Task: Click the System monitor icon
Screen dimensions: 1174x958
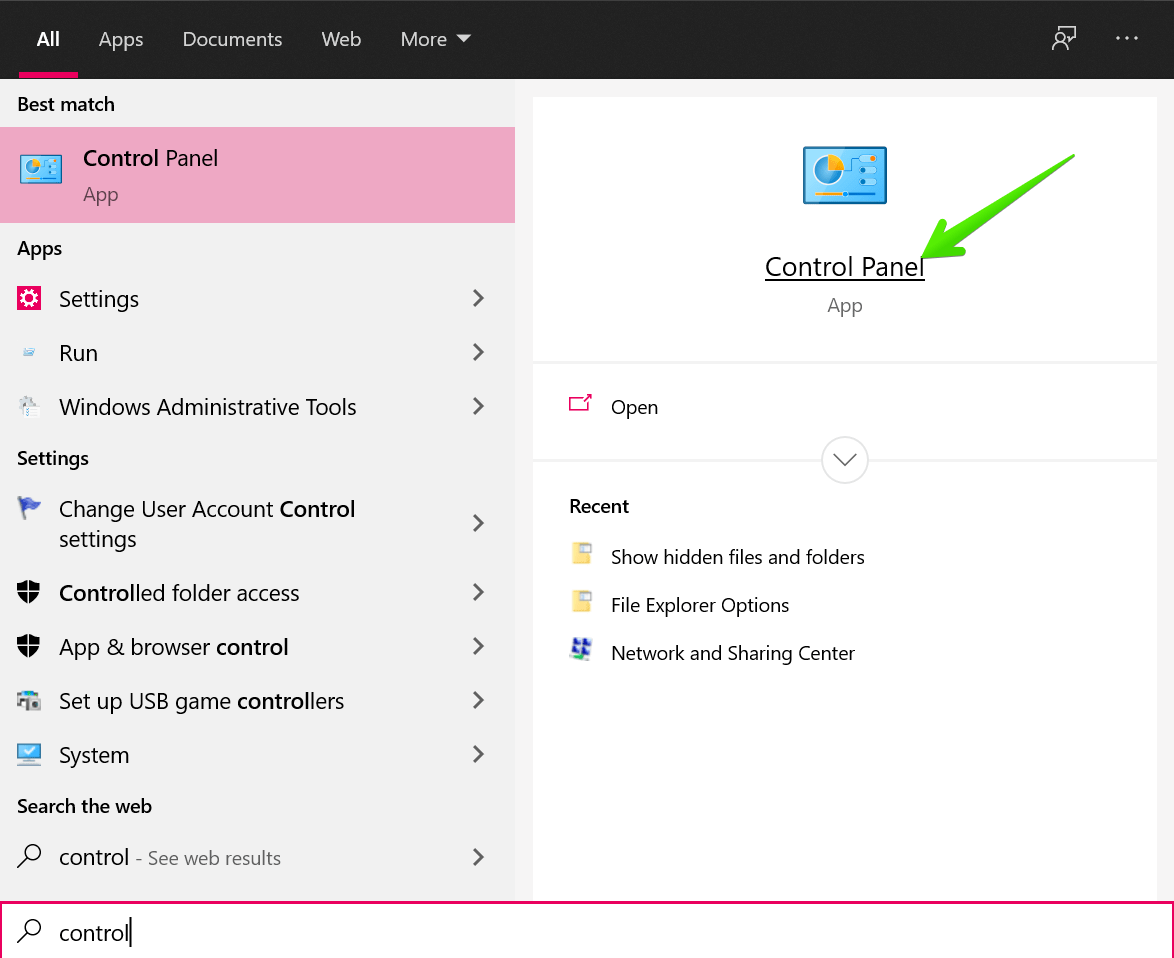Action: tap(29, 754)
